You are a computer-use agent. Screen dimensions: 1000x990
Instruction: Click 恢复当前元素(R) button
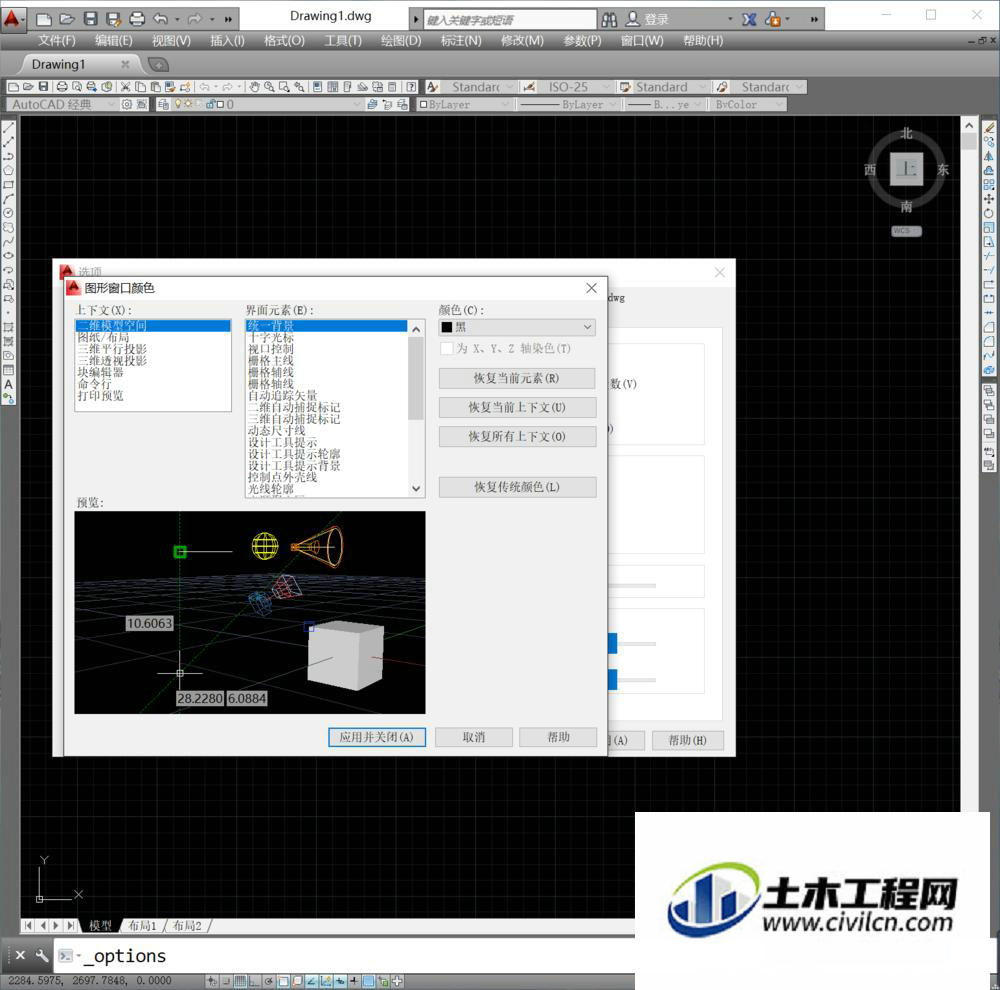(517, 378)
